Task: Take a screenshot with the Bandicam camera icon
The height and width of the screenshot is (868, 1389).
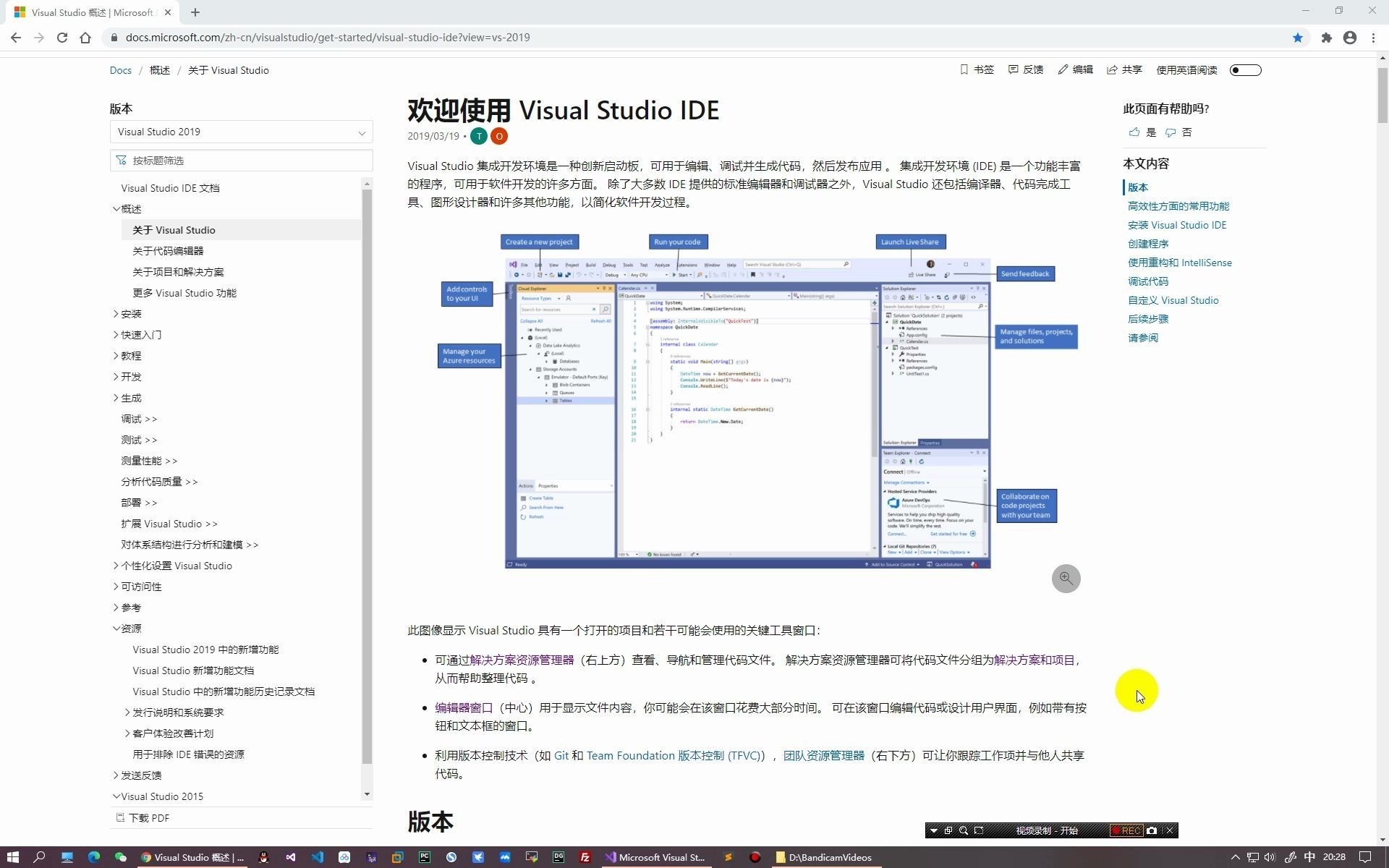Action: point(1150,830)
